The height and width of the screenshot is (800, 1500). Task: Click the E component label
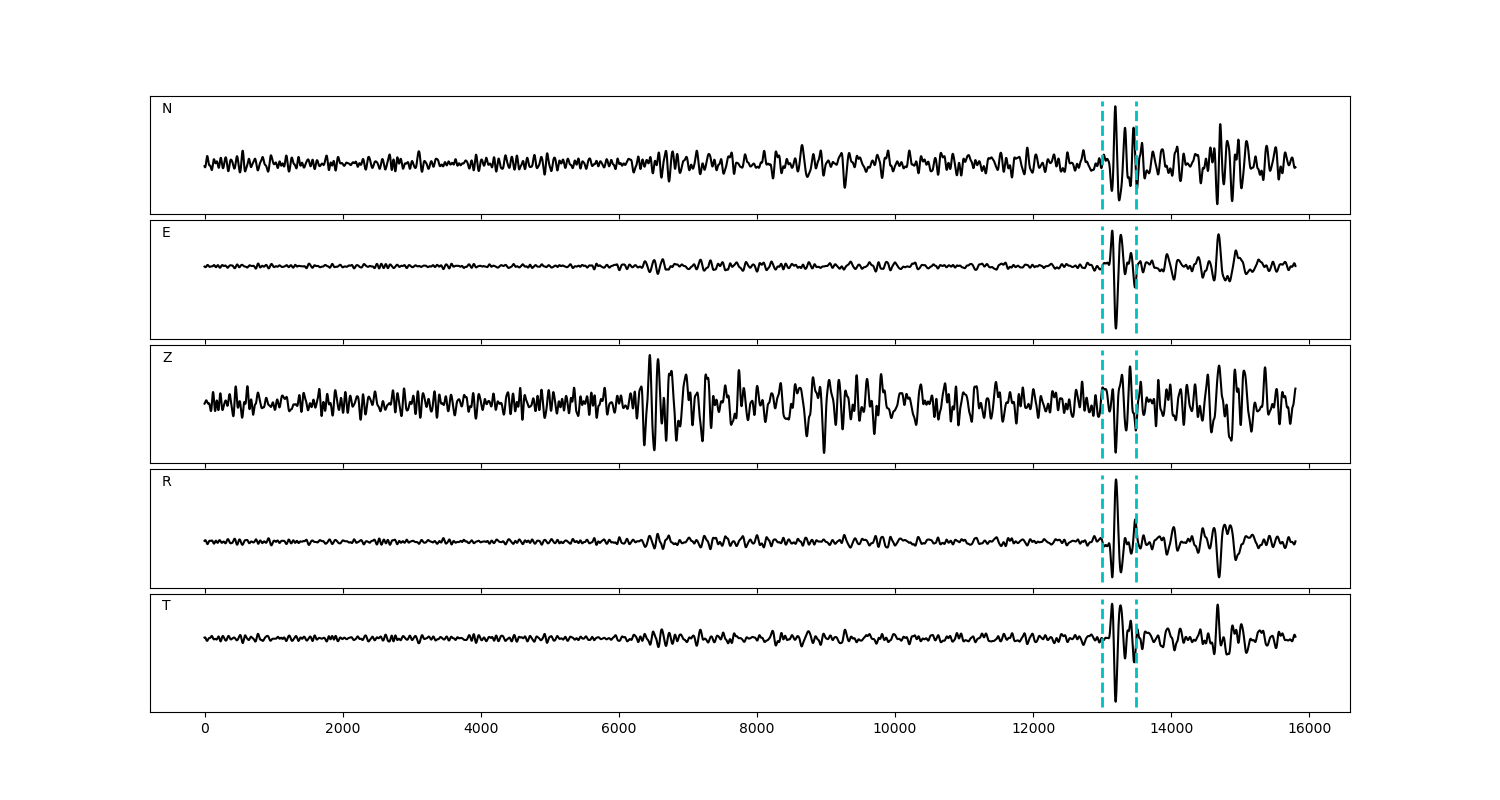166,233
